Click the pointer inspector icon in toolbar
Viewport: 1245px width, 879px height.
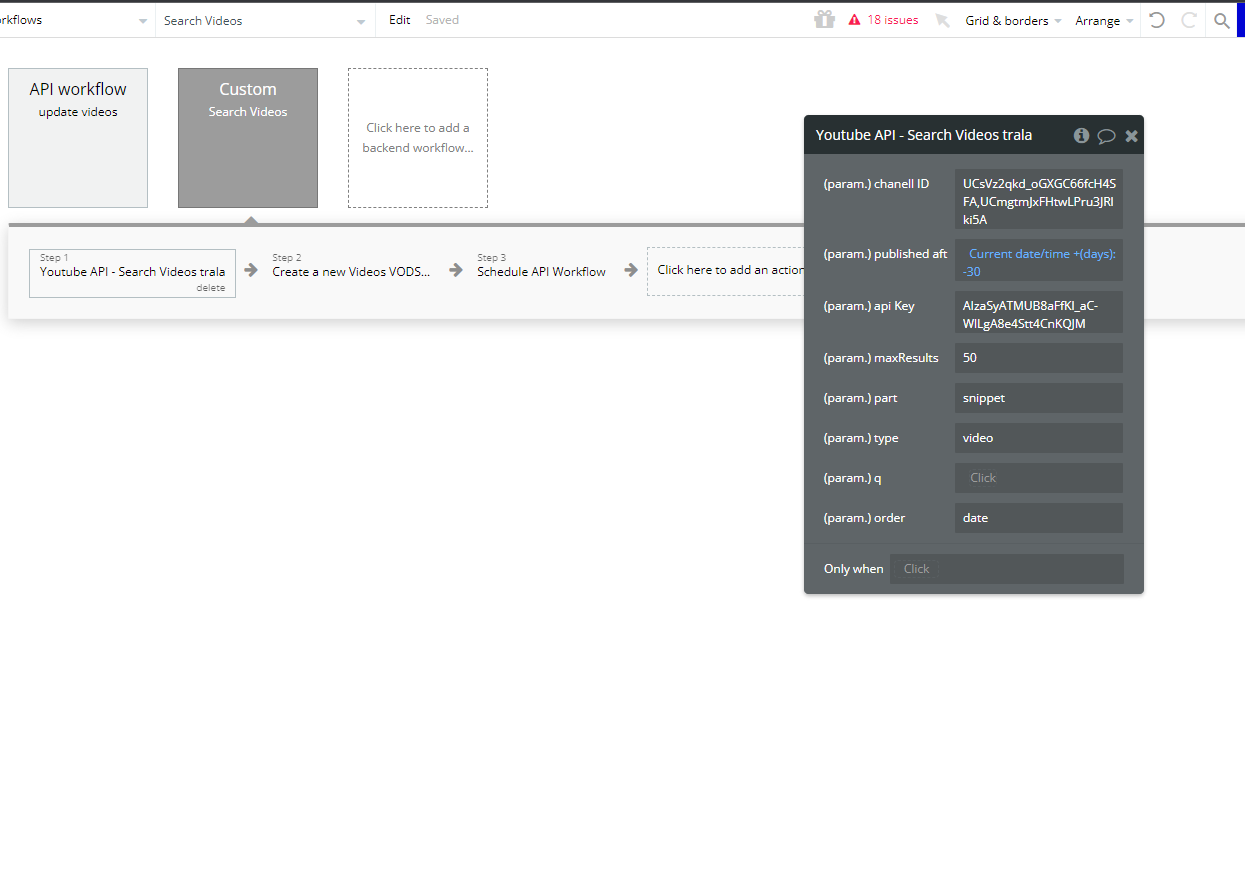coord(942,20)
